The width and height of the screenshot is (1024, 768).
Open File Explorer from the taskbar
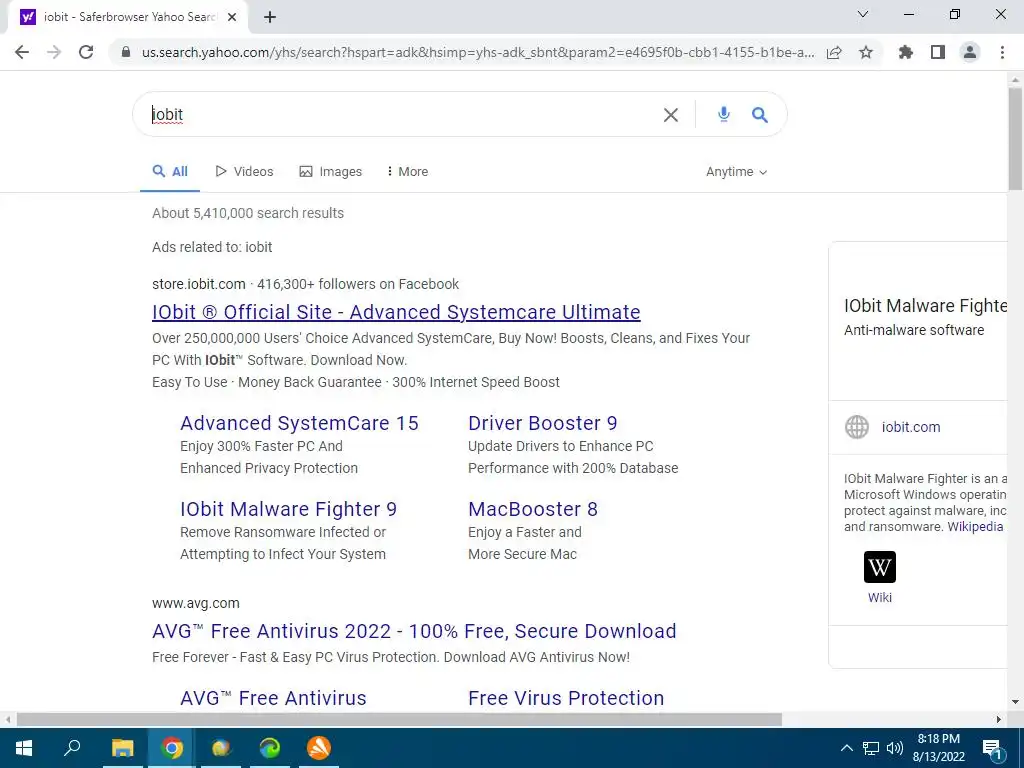click(122, 748)
